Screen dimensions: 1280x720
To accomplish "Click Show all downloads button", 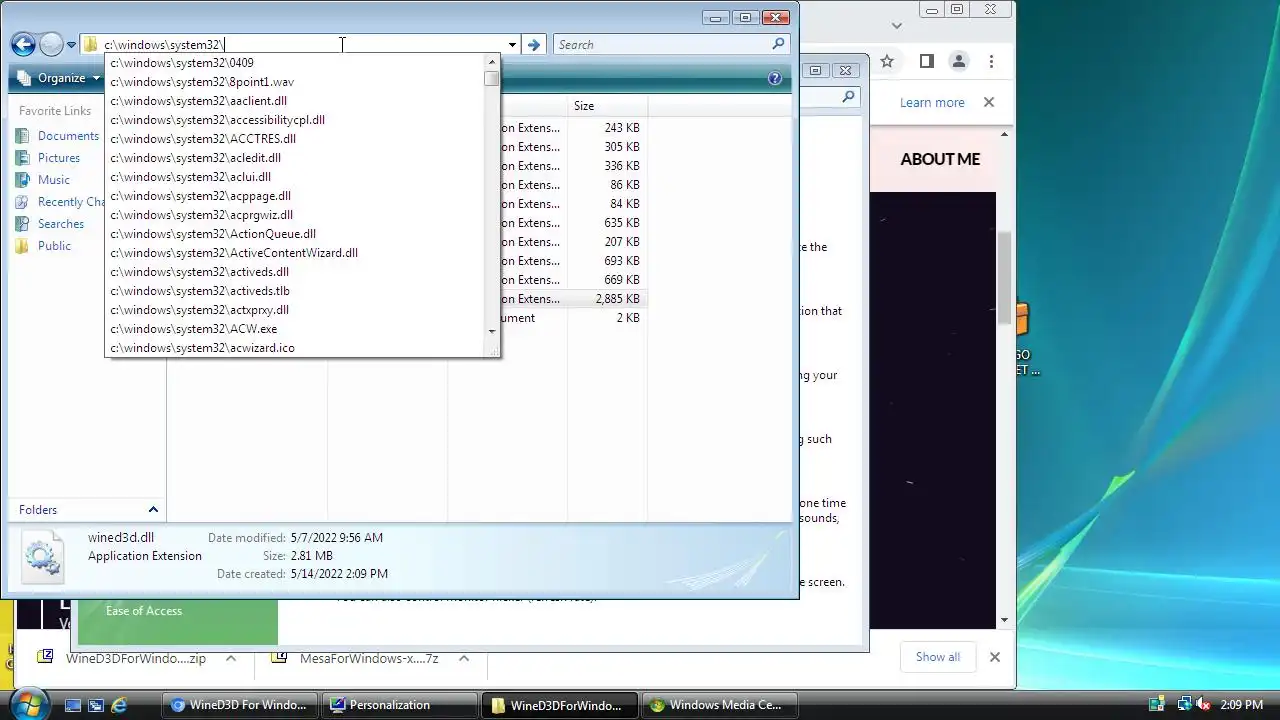I will (938, 657).
